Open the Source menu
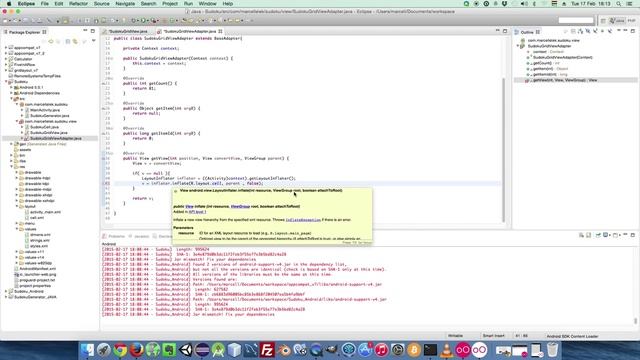640x360 pixels. 102,4
